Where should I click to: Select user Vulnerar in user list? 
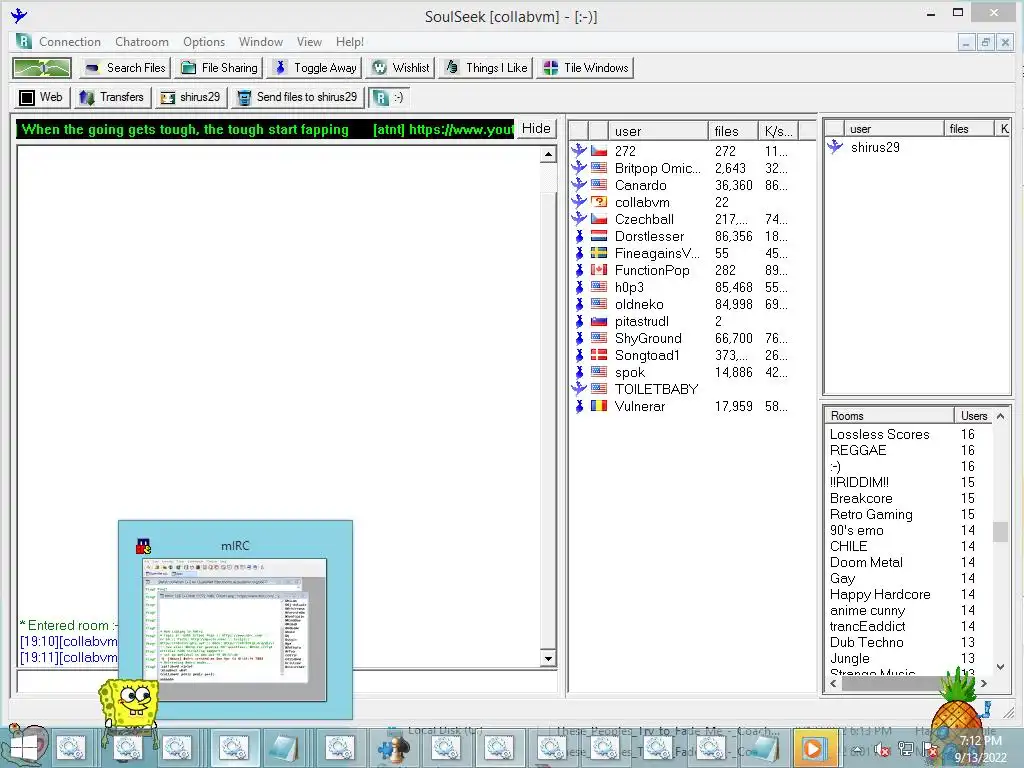tap(639, 406)
